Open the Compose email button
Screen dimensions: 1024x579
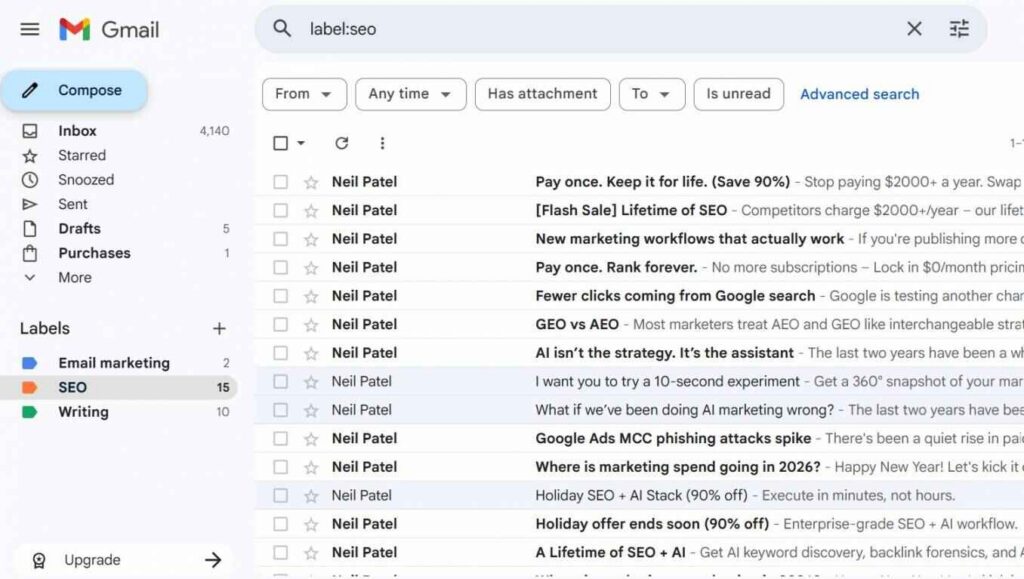75,89
